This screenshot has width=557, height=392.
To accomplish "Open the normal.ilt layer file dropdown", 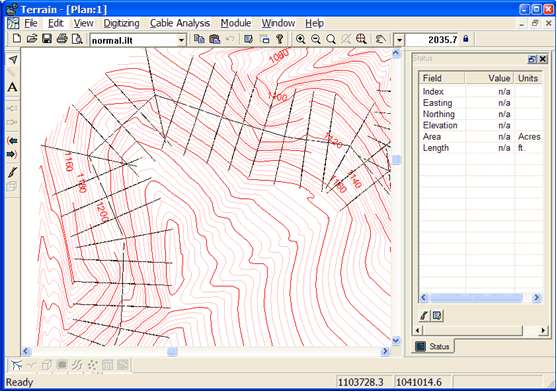I will pyautogui.click(x=181, y=40).
